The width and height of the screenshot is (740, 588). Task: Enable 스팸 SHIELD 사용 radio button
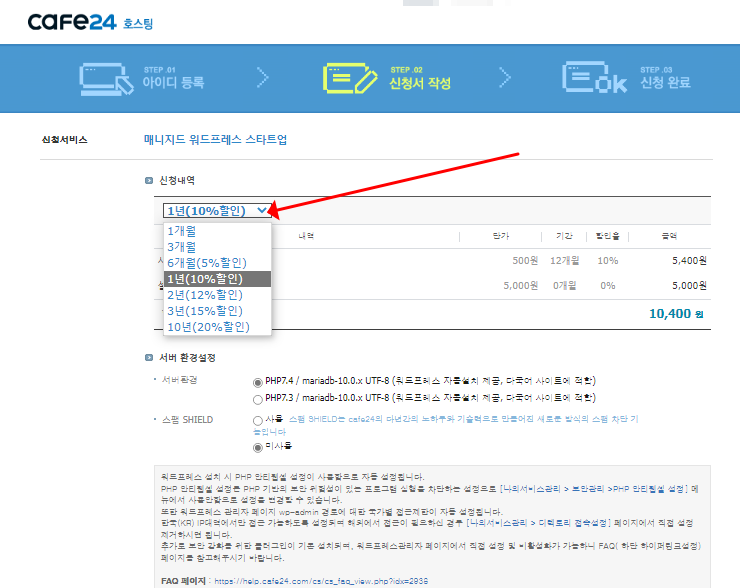click(258, 420)
